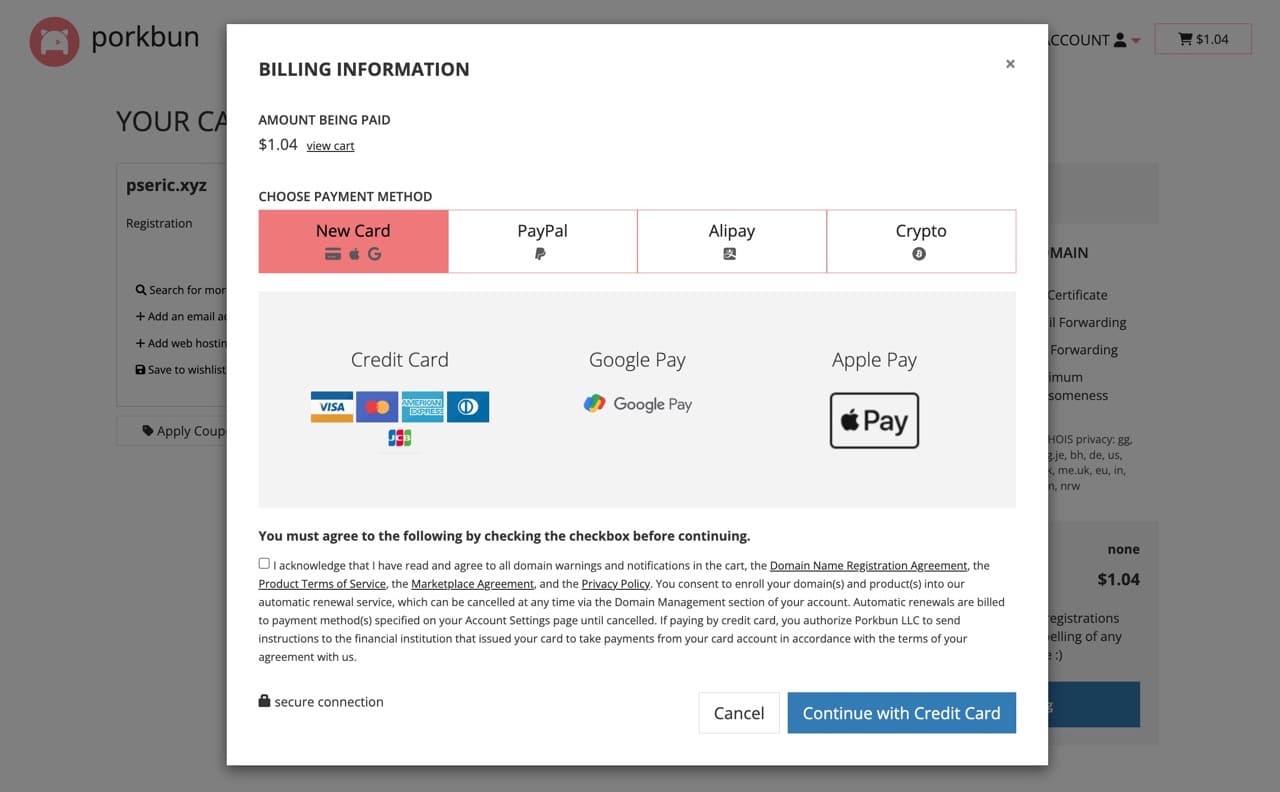1280x792 pixels.
Task: Open the Product Terms of Service link
Action: [x=322, y=584]
